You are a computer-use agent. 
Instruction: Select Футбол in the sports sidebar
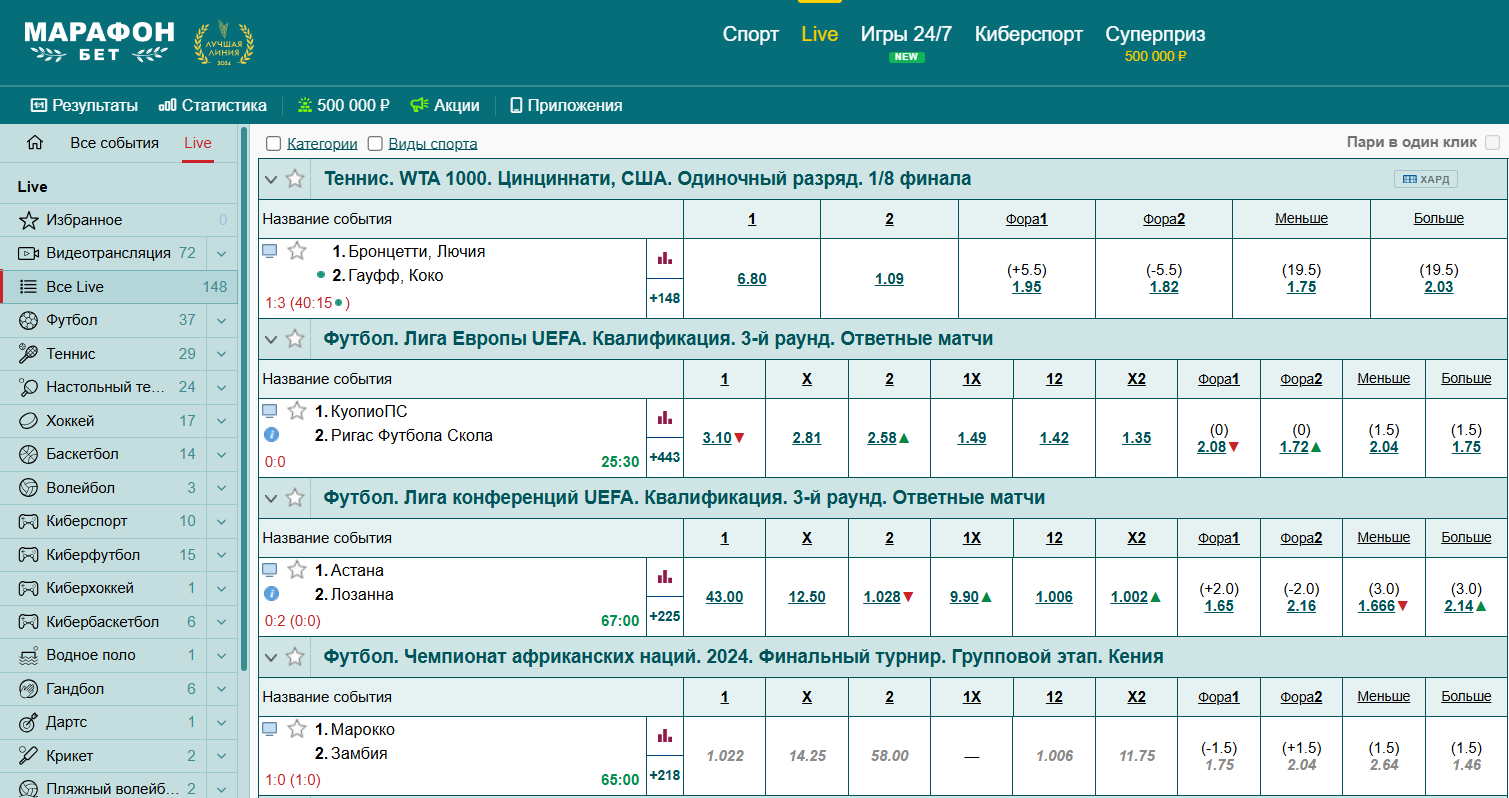tap(103, 320)
